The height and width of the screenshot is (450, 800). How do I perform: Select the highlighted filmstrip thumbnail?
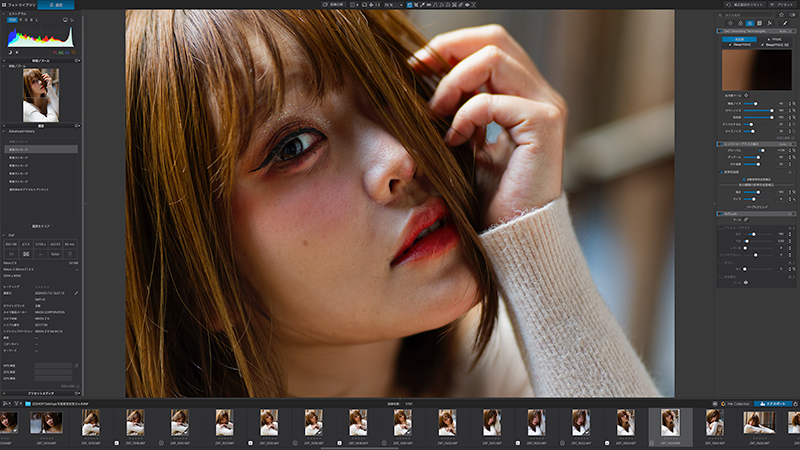click(x=670, y=423)
